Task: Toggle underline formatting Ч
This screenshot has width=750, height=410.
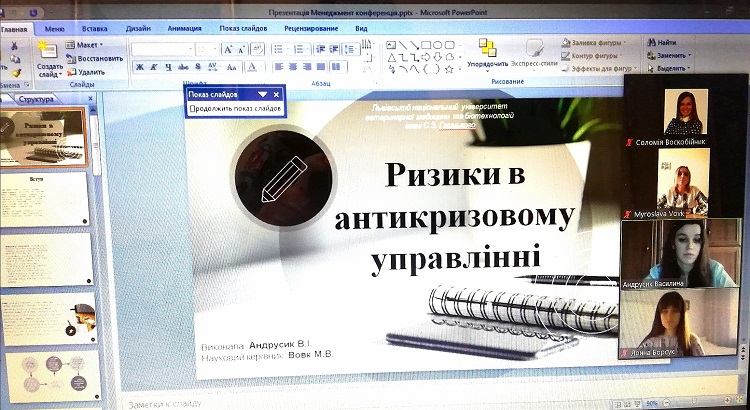Action: coord(168,67)
